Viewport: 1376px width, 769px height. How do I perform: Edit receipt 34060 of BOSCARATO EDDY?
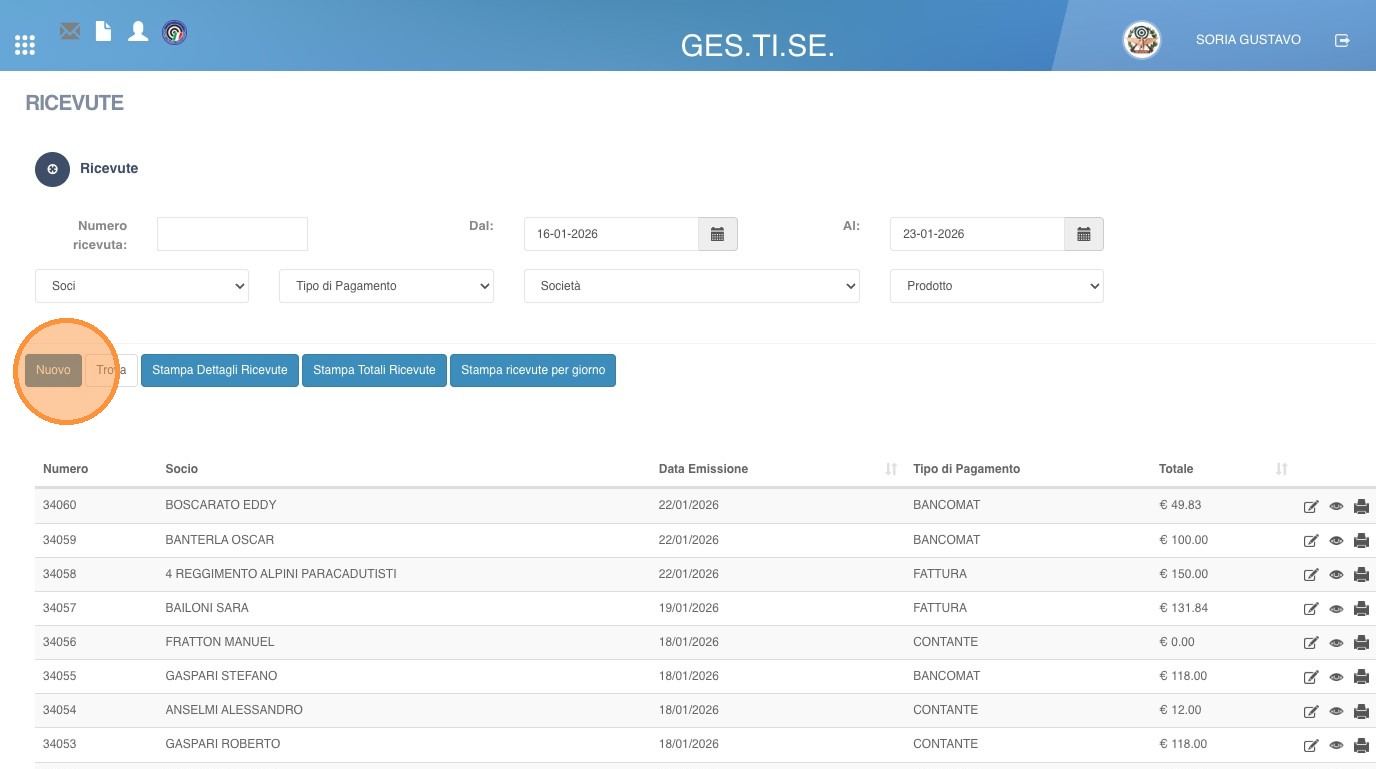point(1311,507)
